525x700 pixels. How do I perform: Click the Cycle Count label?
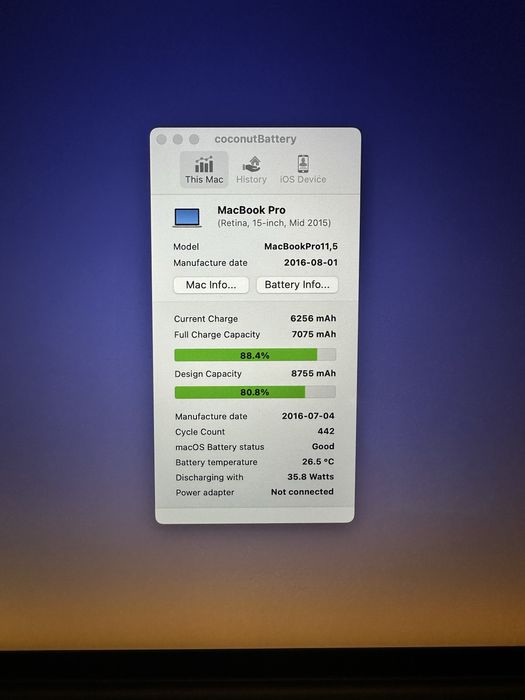200,432
